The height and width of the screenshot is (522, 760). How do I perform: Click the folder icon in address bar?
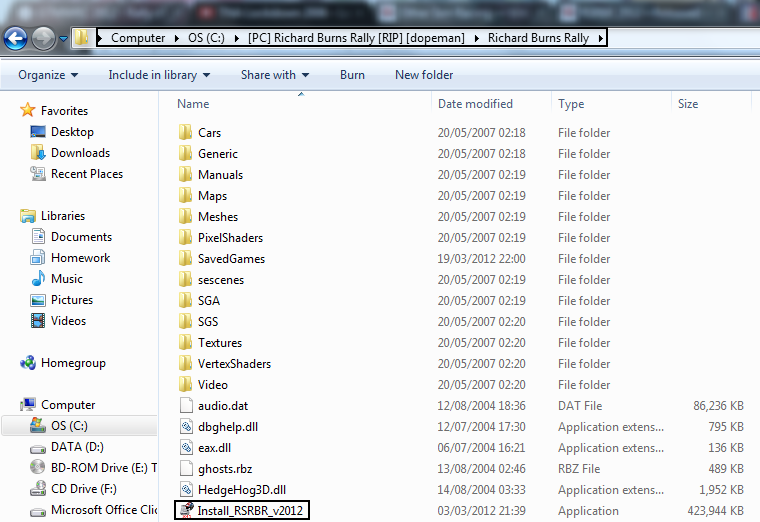coord(81,37)
